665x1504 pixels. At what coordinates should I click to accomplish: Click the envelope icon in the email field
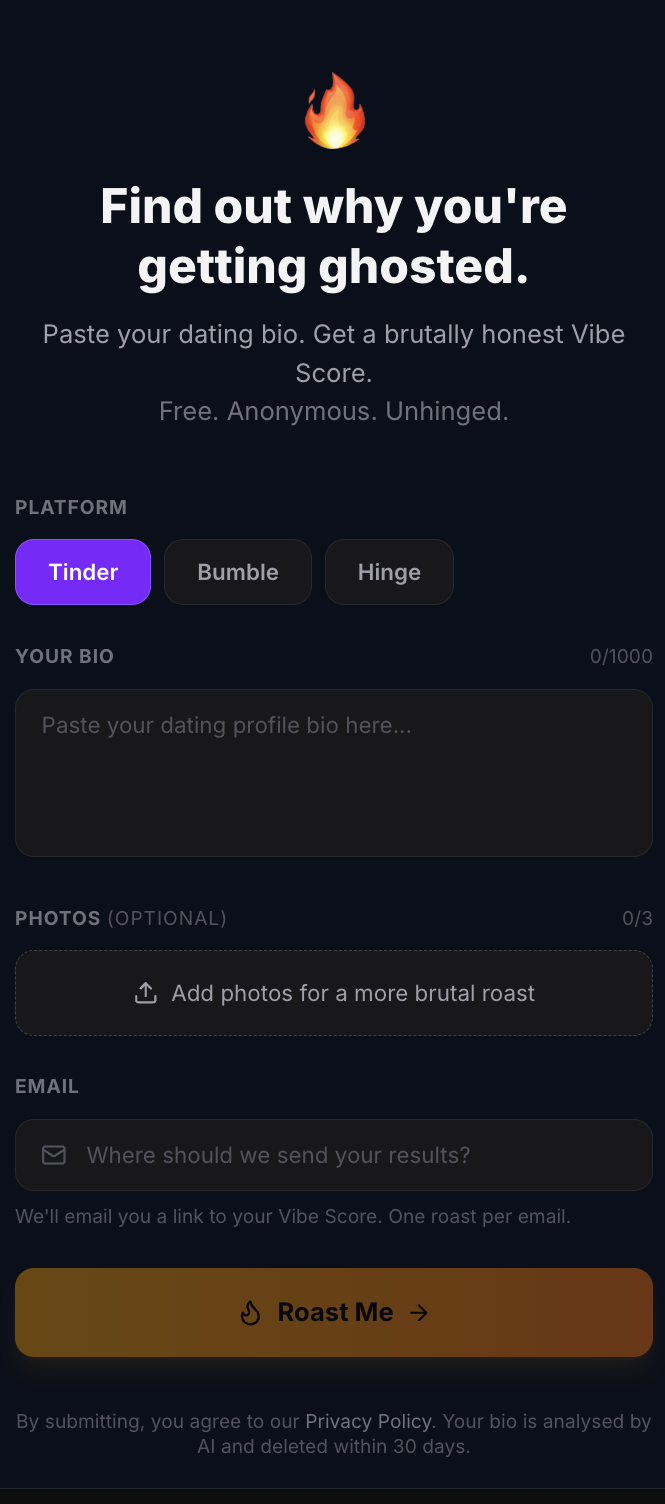pos(53,1155)
